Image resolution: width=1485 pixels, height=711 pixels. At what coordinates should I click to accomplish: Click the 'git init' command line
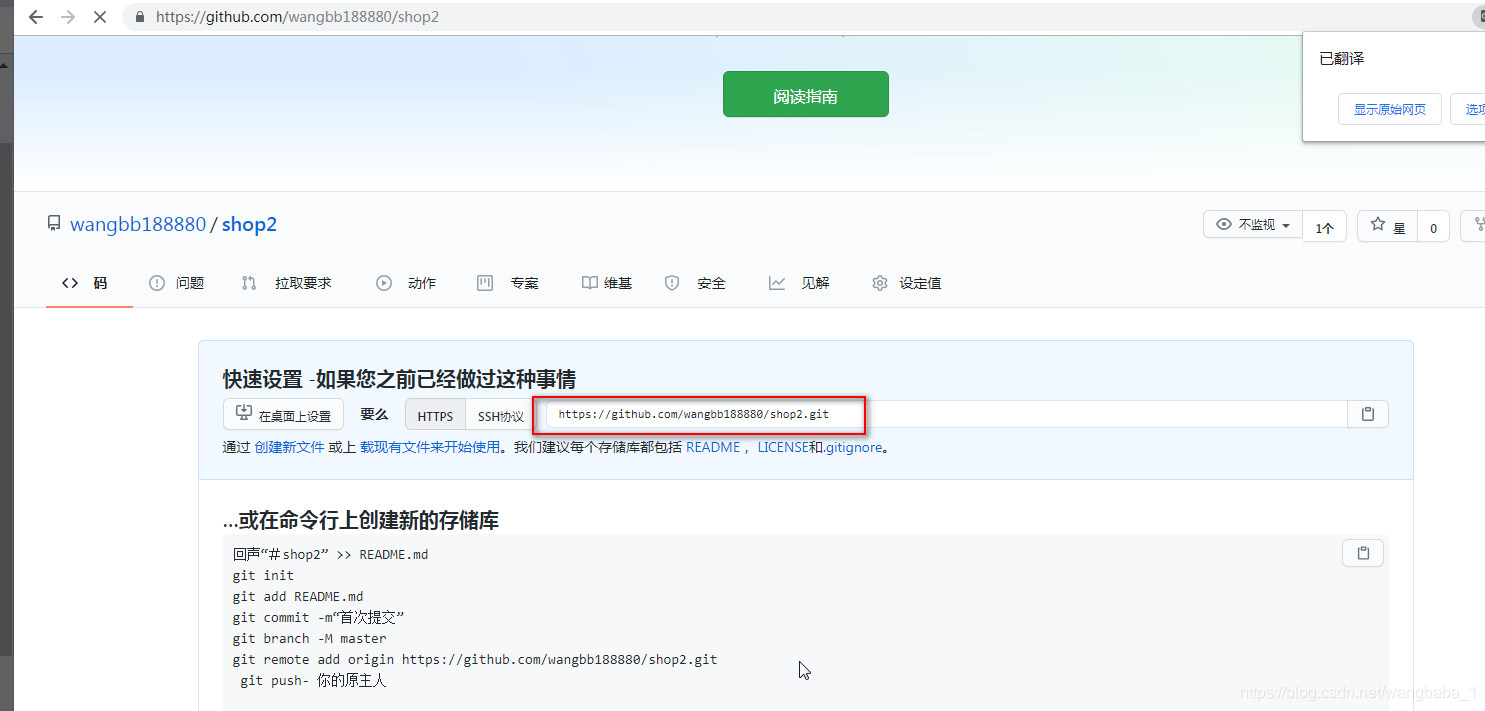[263, 575]
